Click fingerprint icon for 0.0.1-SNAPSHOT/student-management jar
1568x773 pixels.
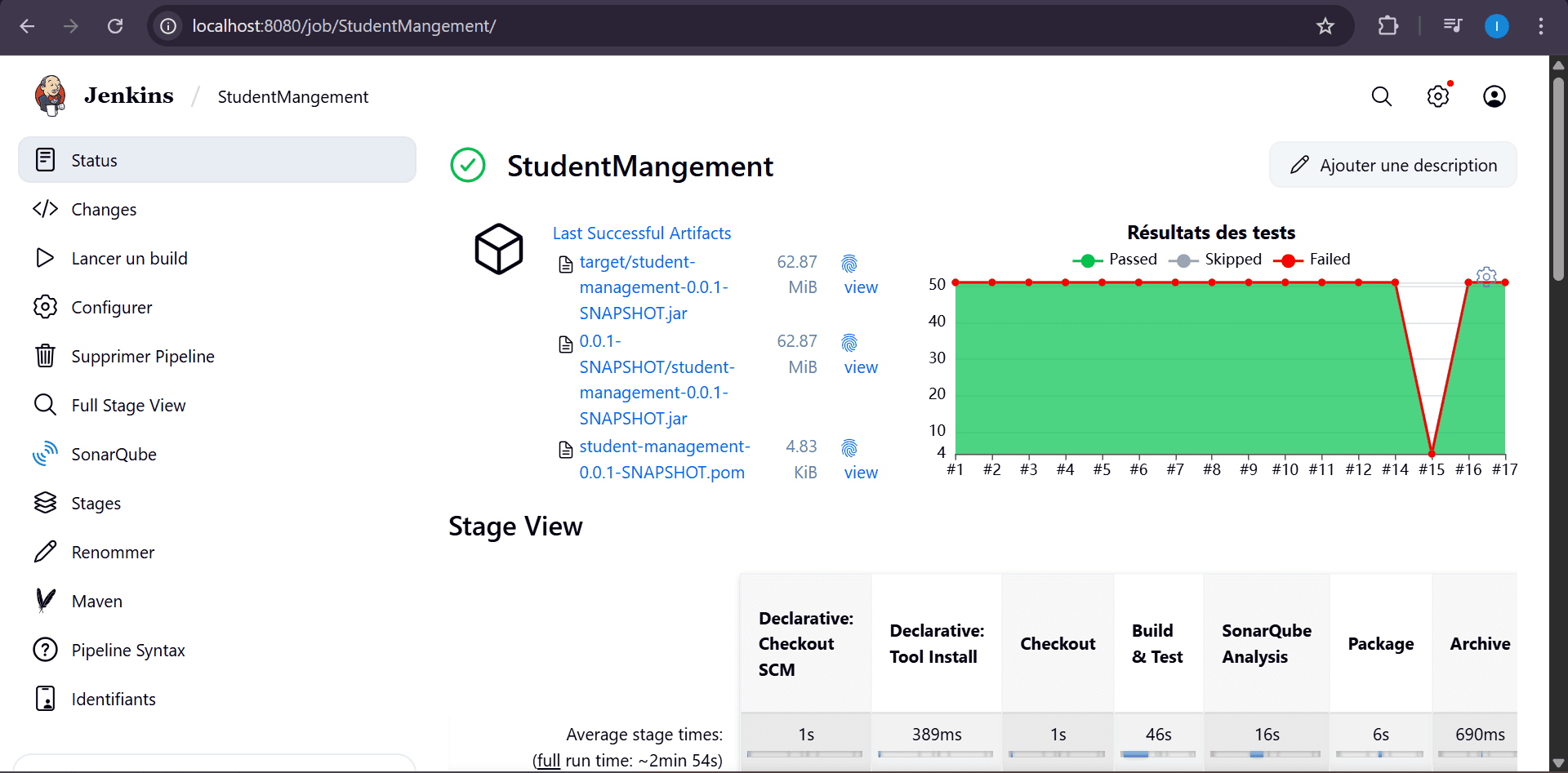[849, 343]
